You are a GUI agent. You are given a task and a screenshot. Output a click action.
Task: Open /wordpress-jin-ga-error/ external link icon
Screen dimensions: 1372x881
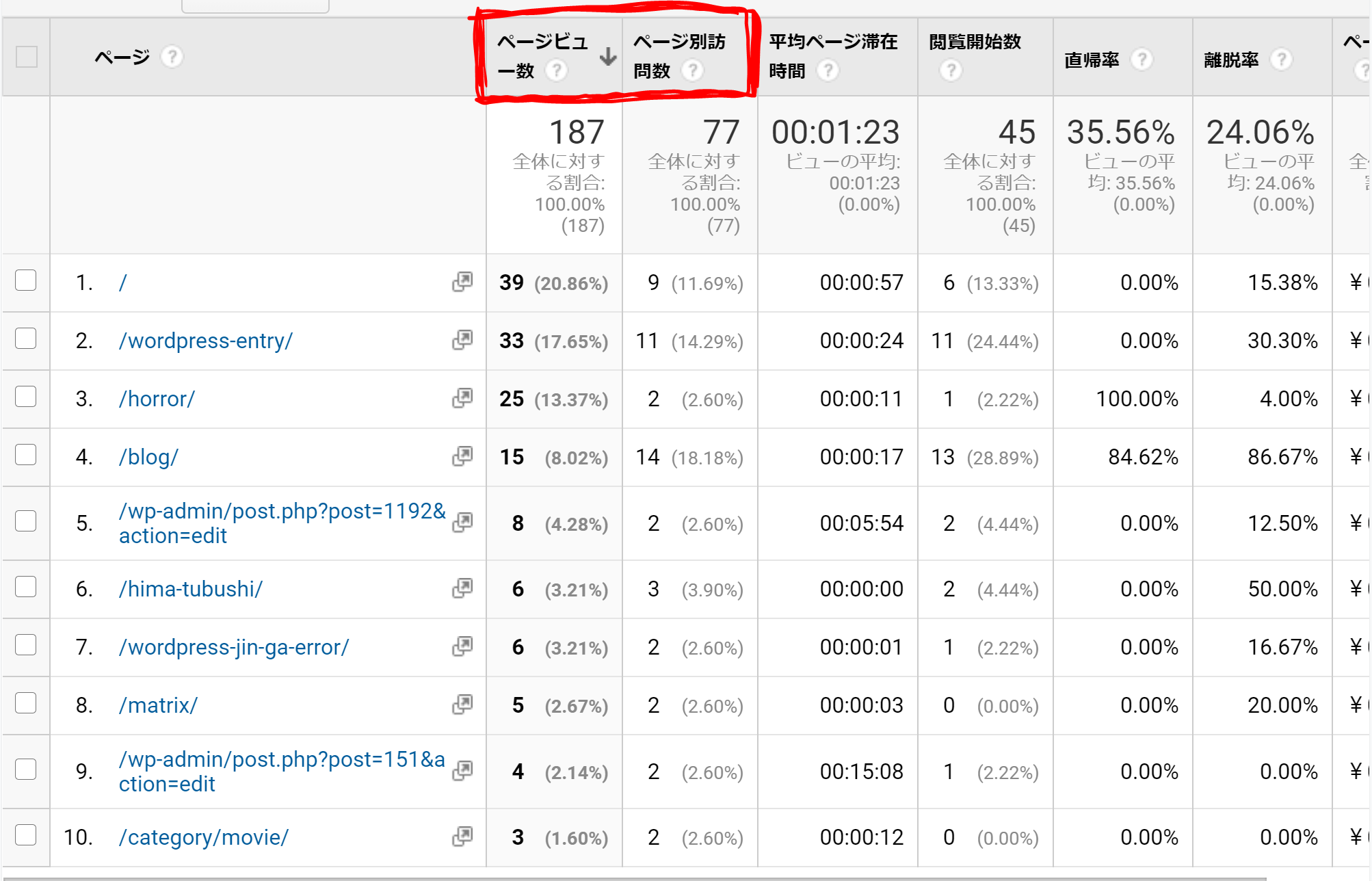tap(462, 646)
